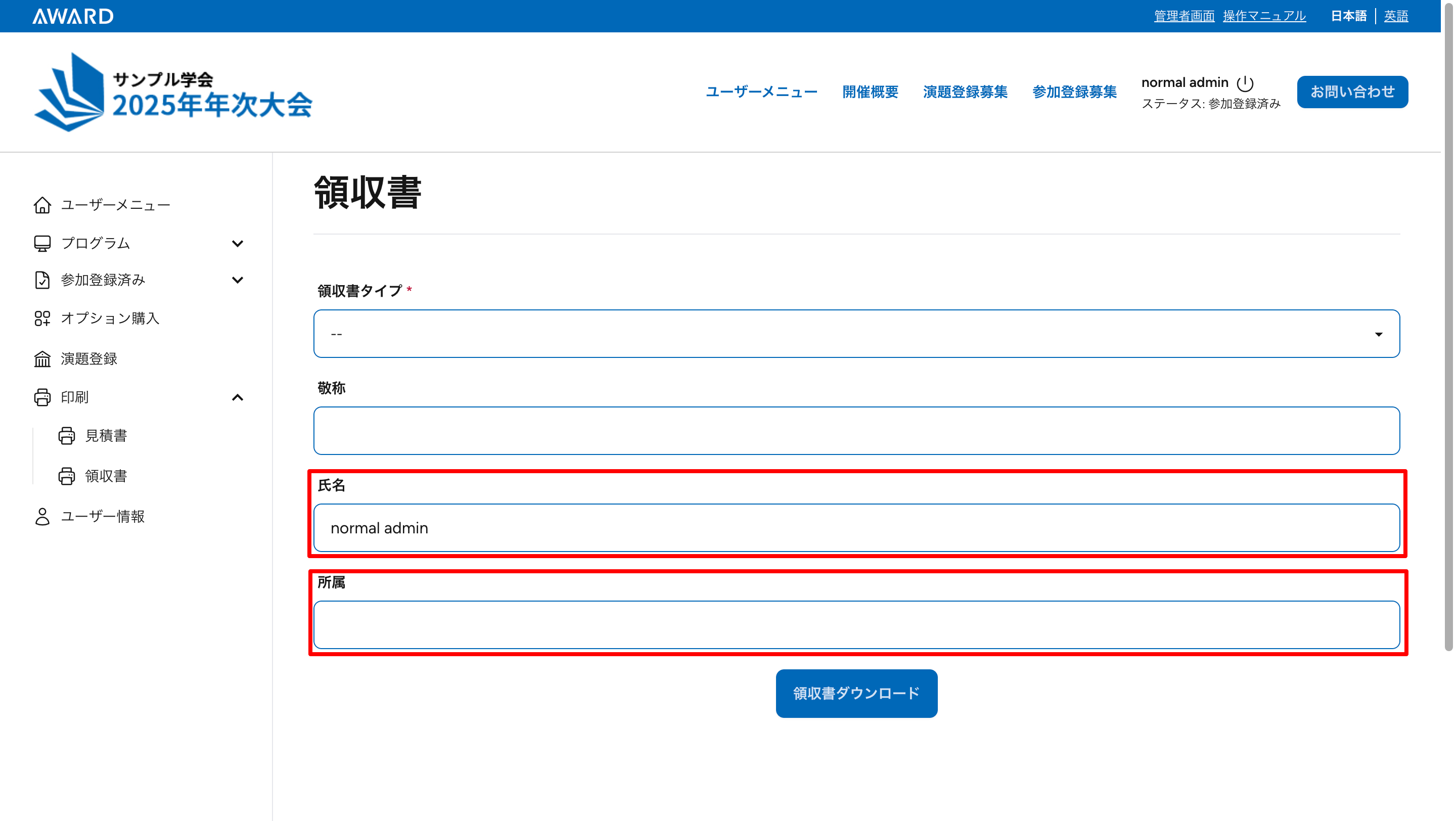The height and width of the screenshot is (821, 1456).
Task: Click the person icon for ユーザー情報
Action: [42, 517]
